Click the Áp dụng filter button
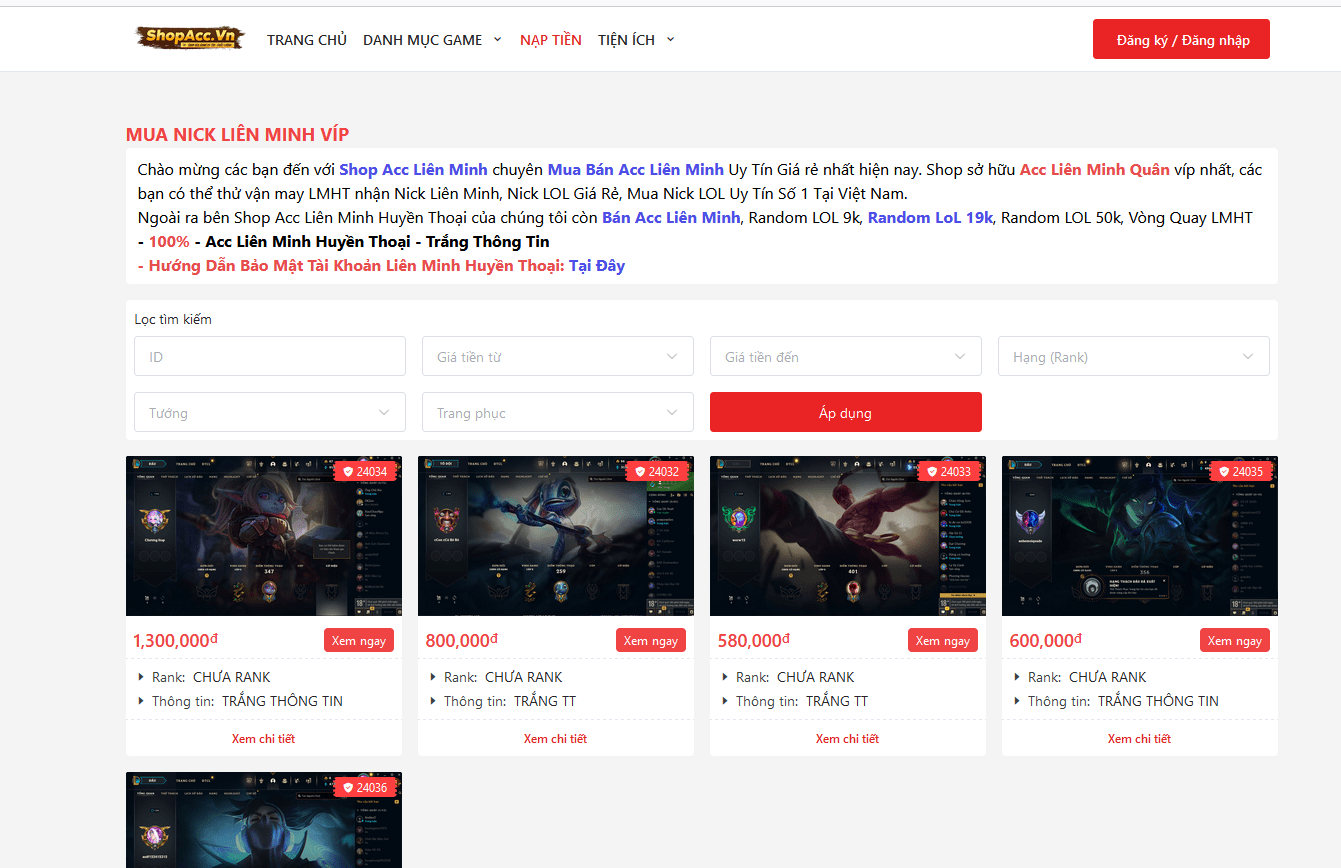The width and height of the screenshot is (1341, 868). coord(846,412)
